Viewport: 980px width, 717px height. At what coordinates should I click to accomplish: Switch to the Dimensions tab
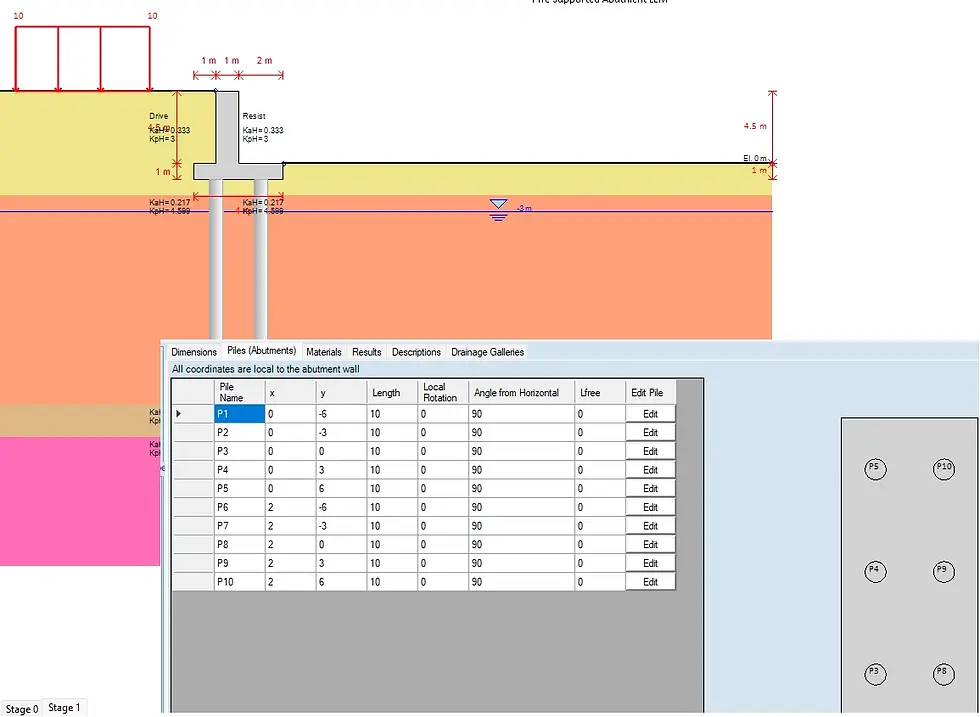[194, 352]
